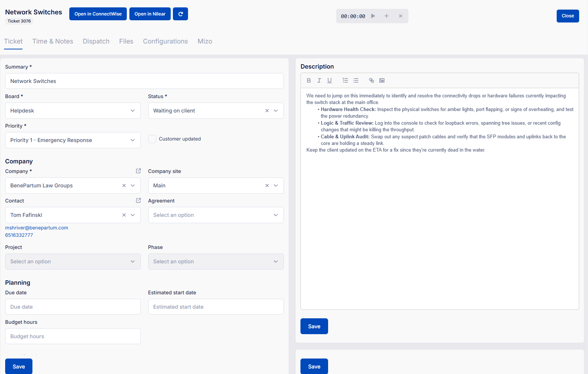Screen dimensions: 588x374
Task: Open the Priority dropdown
Action: tap(73, 140)
